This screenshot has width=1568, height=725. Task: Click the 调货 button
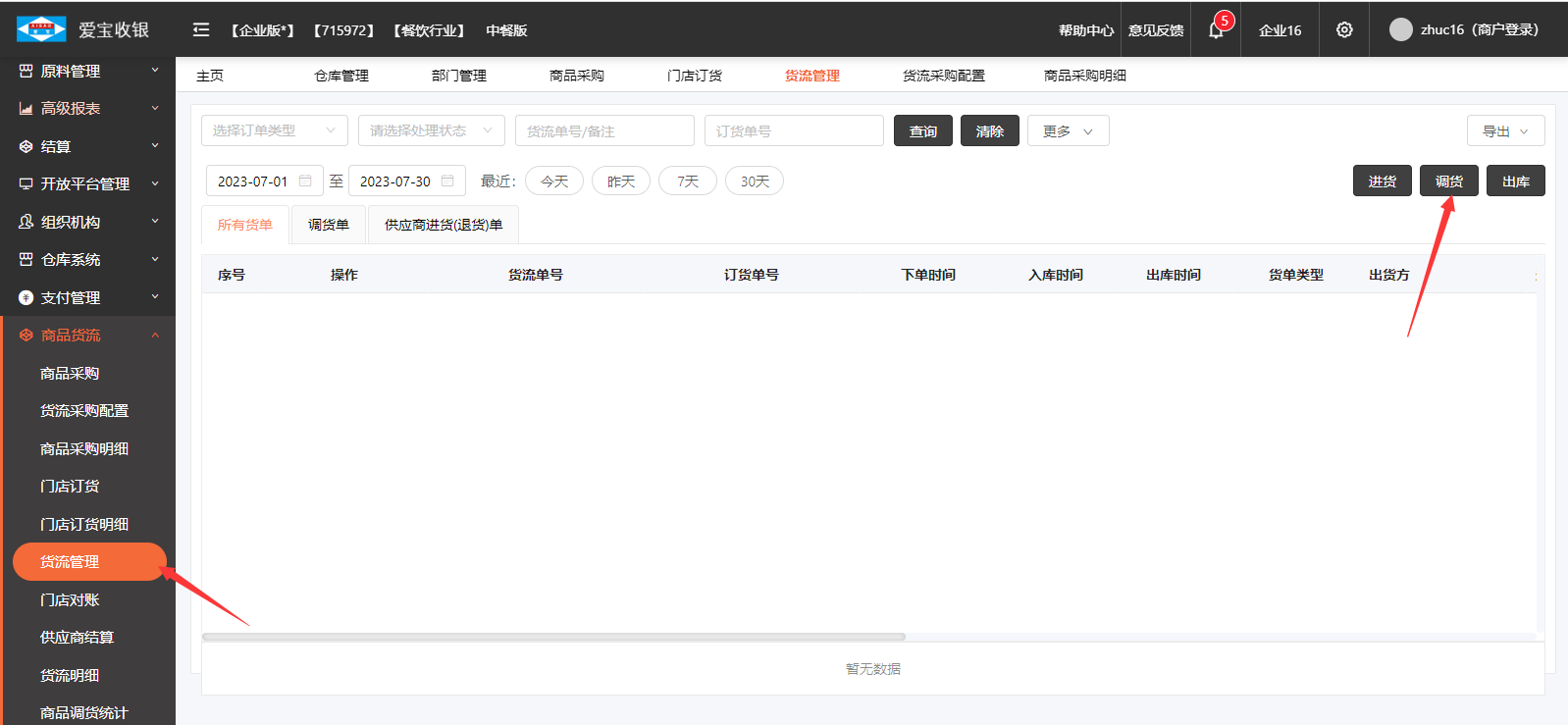[1448, 181]
